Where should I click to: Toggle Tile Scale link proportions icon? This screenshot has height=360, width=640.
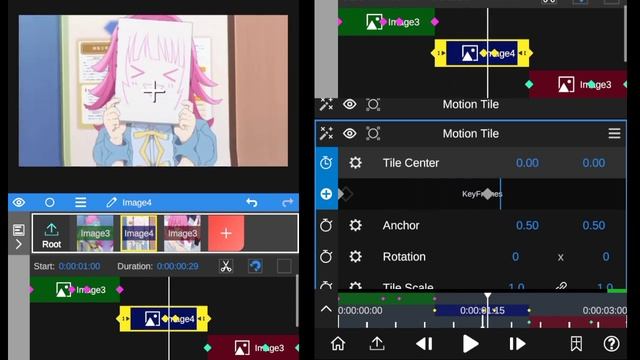coord(561,286)
